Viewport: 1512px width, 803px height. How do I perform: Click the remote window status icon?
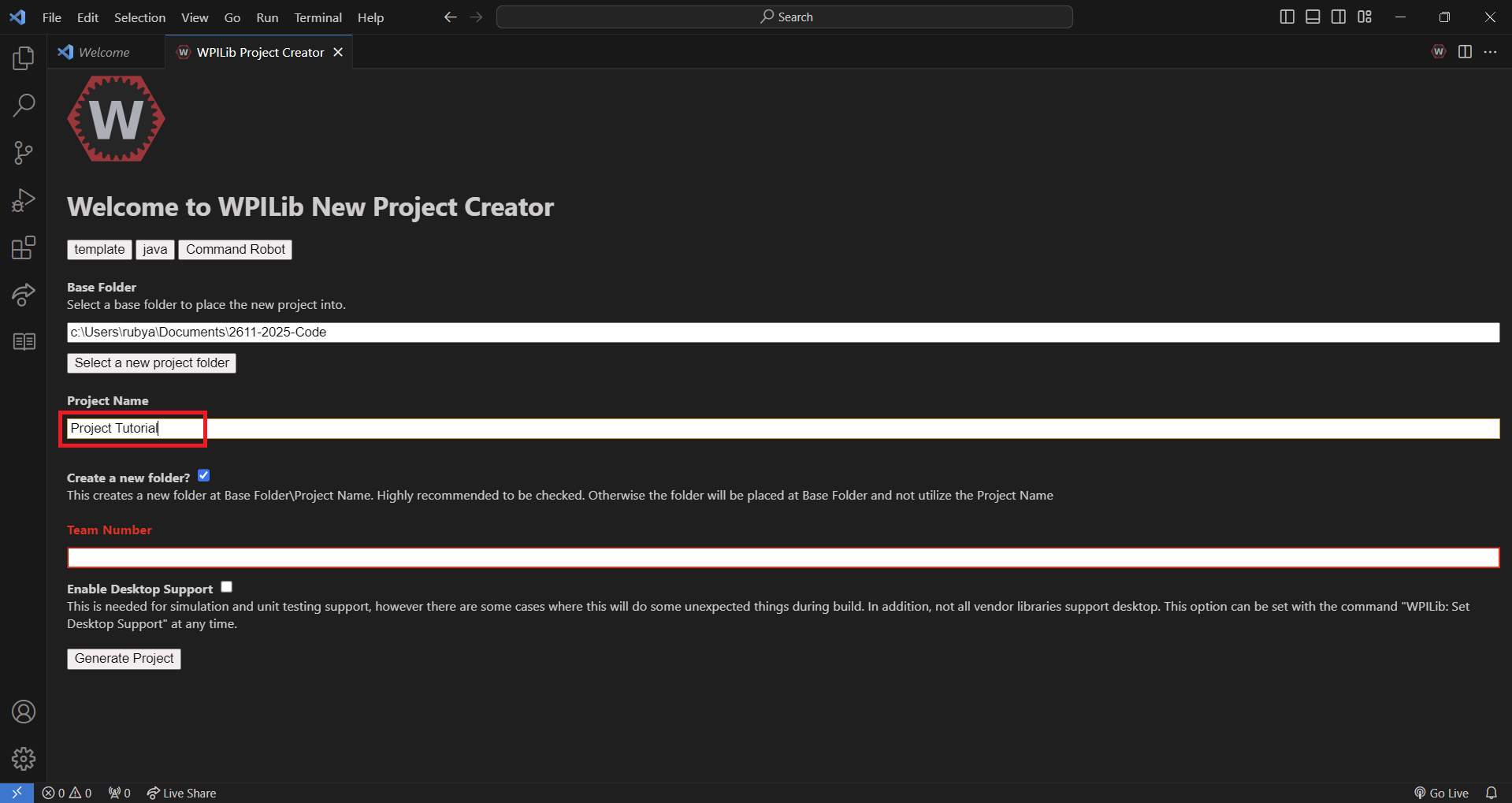point(17,793)
